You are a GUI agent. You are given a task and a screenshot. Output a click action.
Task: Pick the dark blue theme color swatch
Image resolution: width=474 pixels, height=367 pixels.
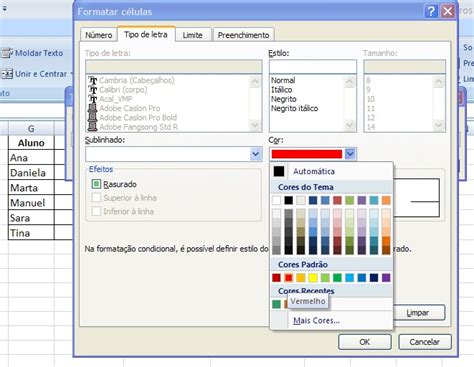(313, 200)
